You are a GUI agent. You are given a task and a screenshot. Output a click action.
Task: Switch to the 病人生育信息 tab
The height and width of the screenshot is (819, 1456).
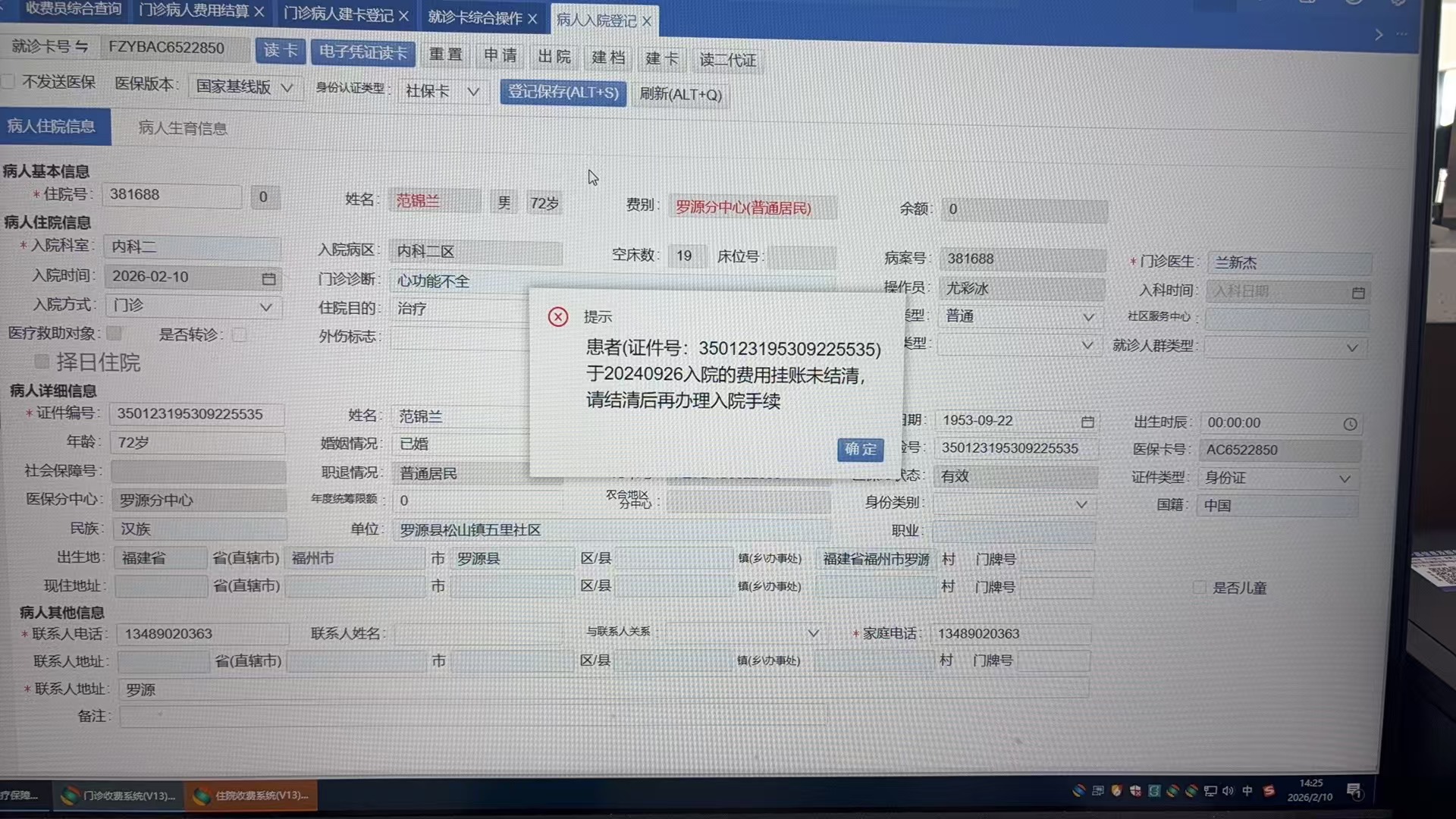182,128
